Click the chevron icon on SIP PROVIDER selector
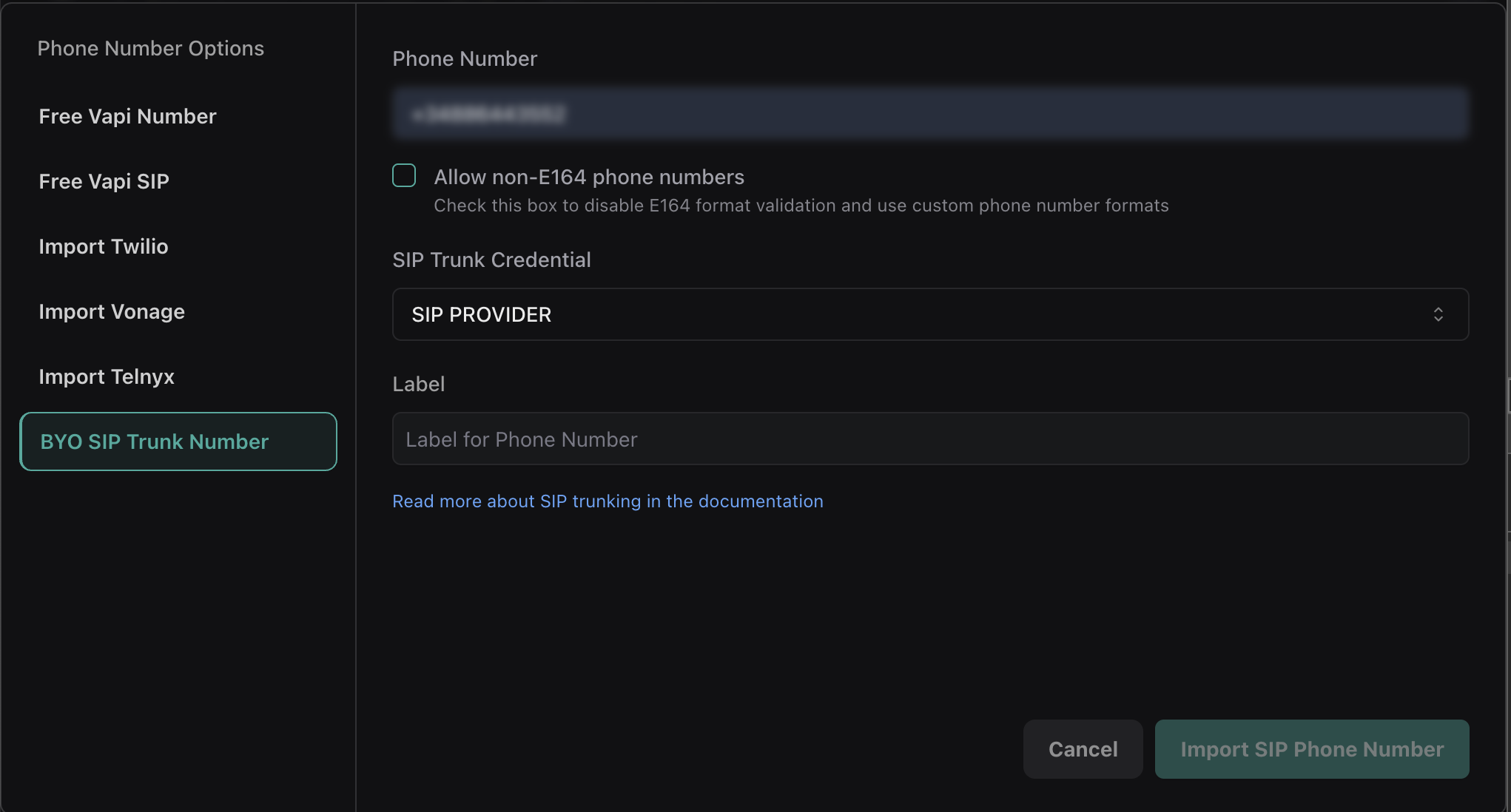This screenshot has width=1511, height=812. 1438,314
